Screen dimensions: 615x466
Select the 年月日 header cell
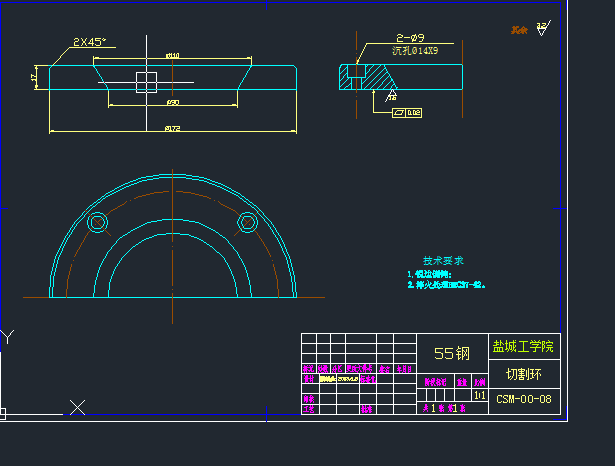coord(404,369)
